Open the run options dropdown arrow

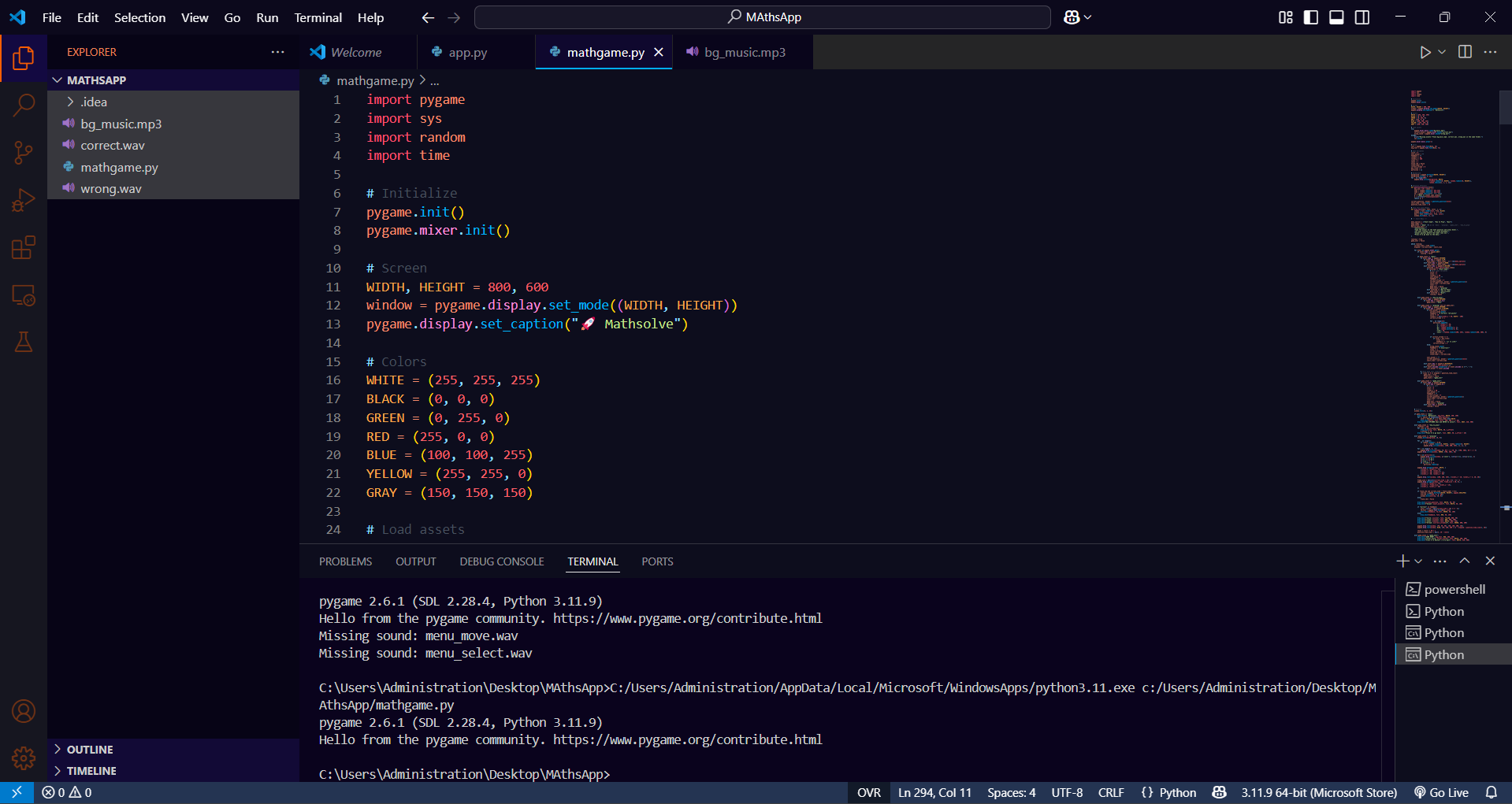coord(1442,52)
